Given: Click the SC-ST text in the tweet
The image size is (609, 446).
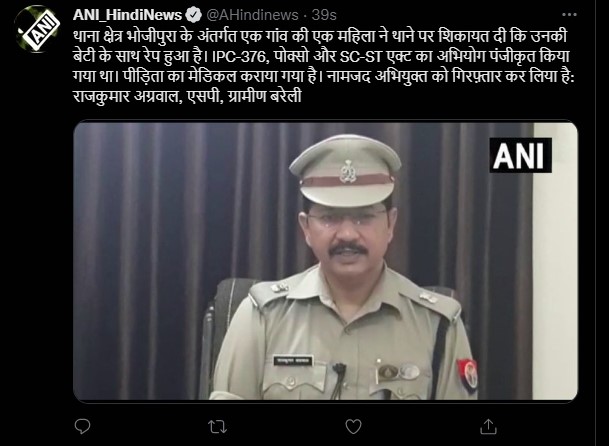Looking at the screenshot, I should pos(361,57).
